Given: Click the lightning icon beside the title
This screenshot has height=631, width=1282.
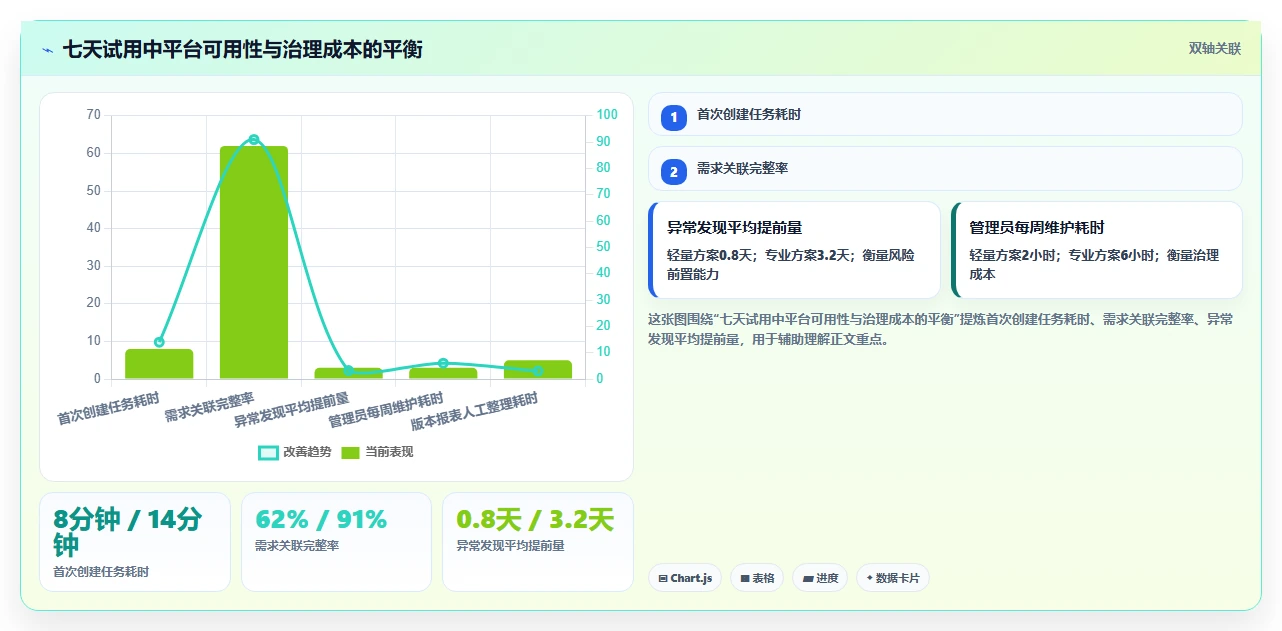Looking at the screenshot, I should [x=48, y=49].
